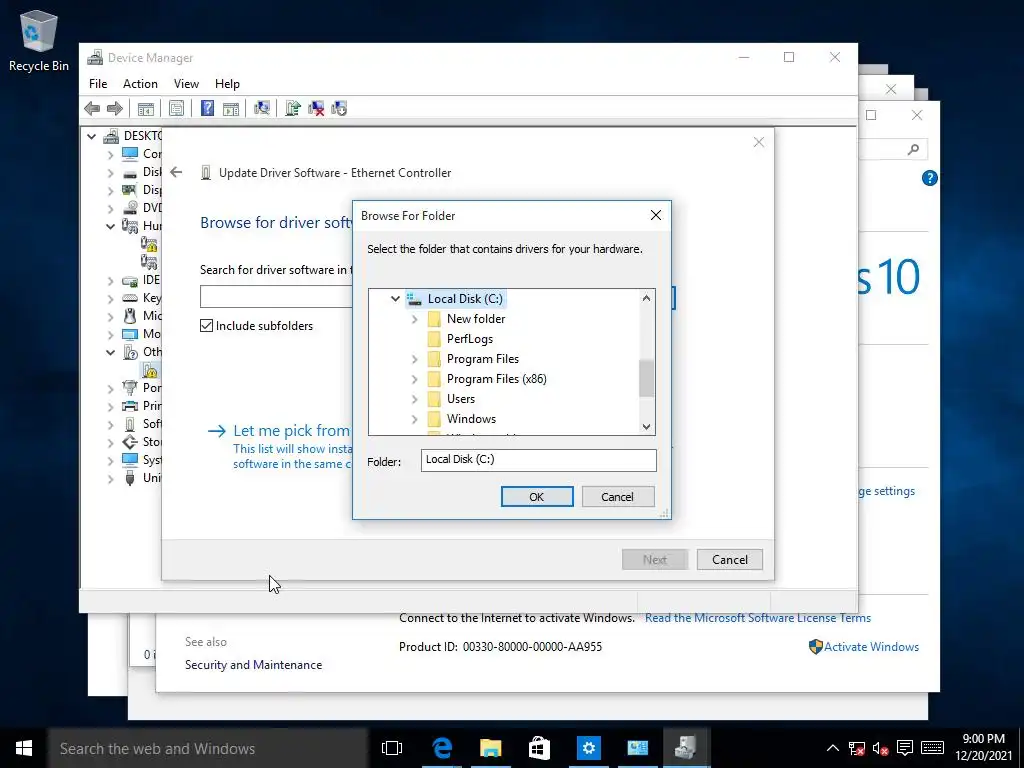1024x768 pixels.
Task: Click folder tree scroll down arrow
Action: pos(646,426)
